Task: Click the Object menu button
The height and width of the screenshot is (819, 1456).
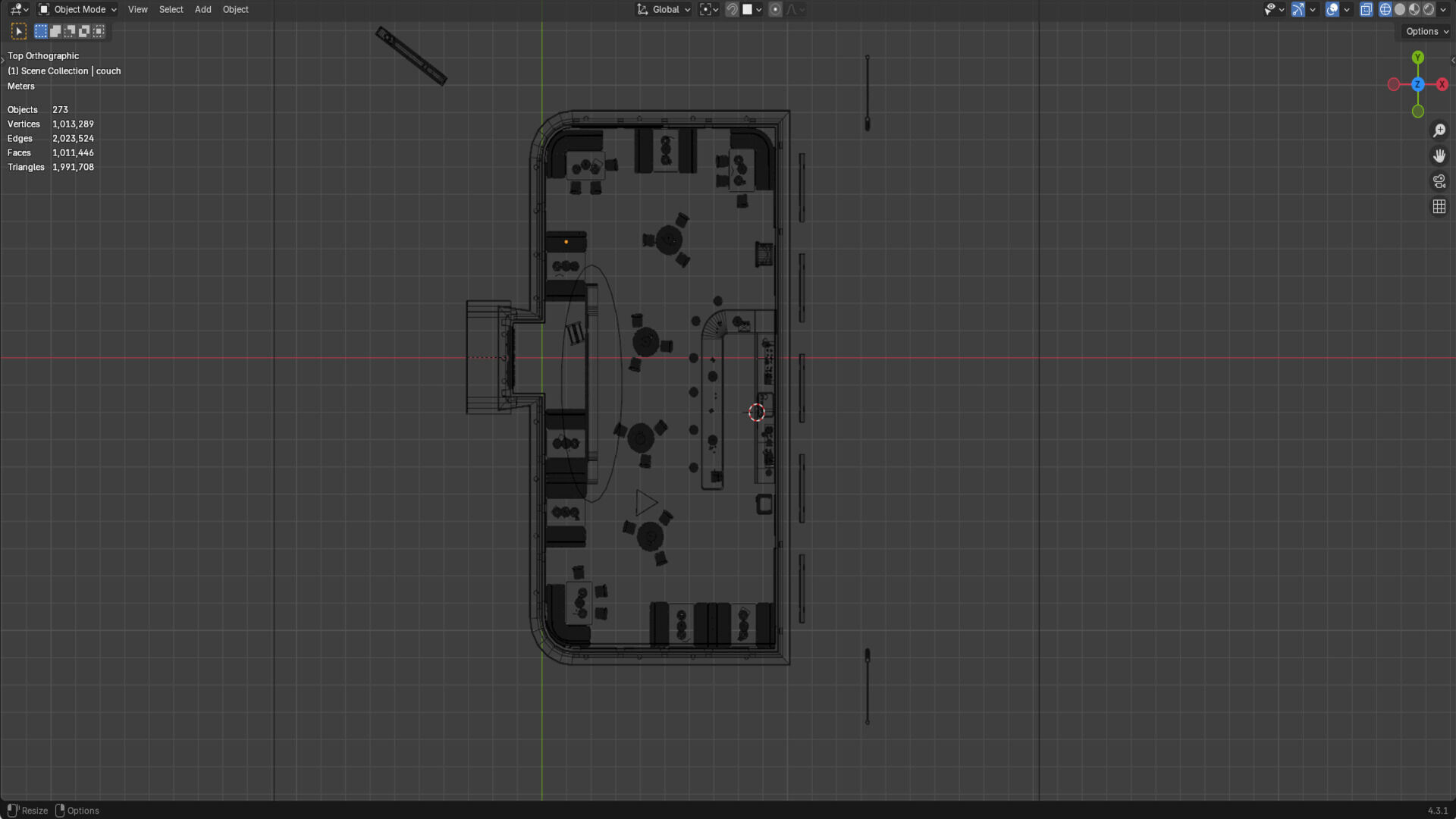Action: [x=235, y=10]
